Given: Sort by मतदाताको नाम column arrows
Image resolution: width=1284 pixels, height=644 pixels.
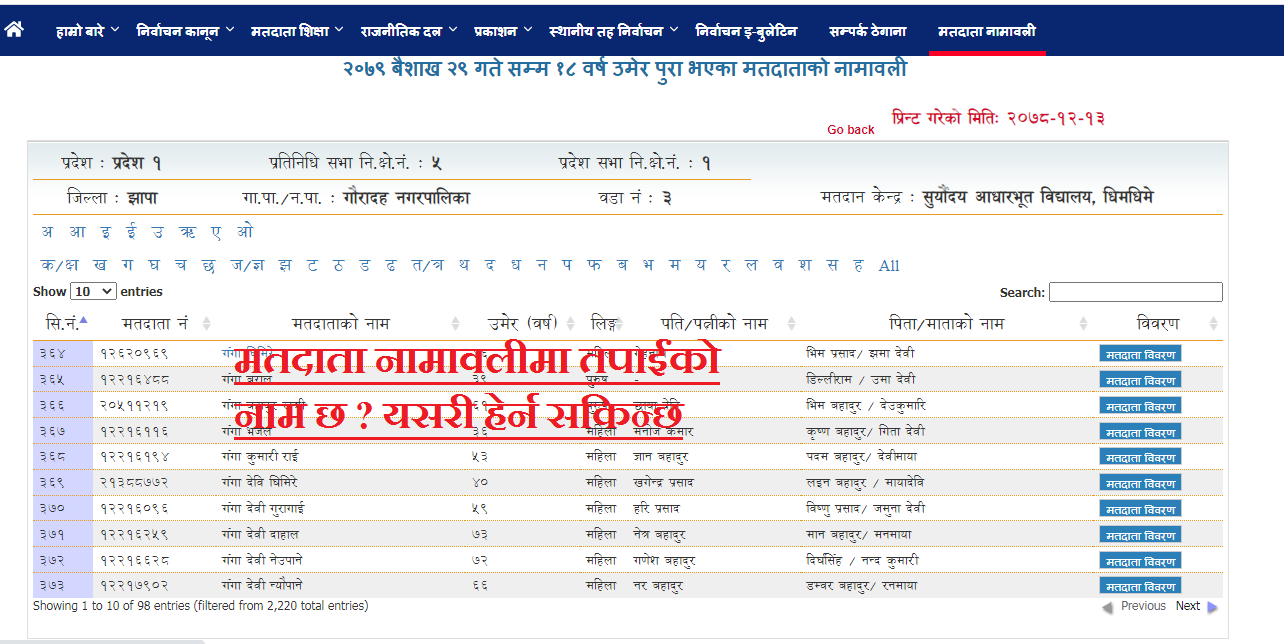Looking at the screenshot, I should [x=455, y=324].
